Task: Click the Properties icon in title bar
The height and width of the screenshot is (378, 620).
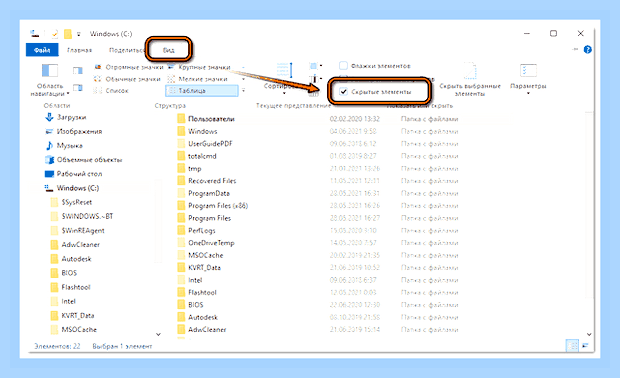Action: click(x=54, y=34)
